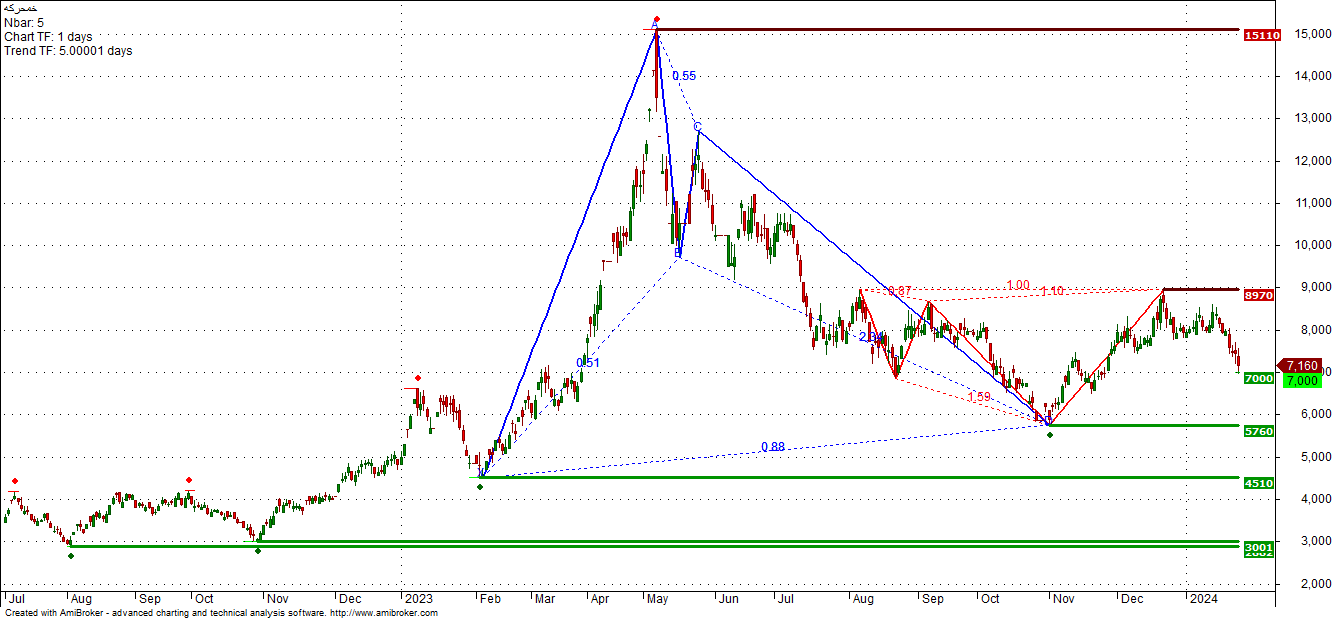
Task: Open the amibroker.com URL in footer
Action: pos(383,613)
